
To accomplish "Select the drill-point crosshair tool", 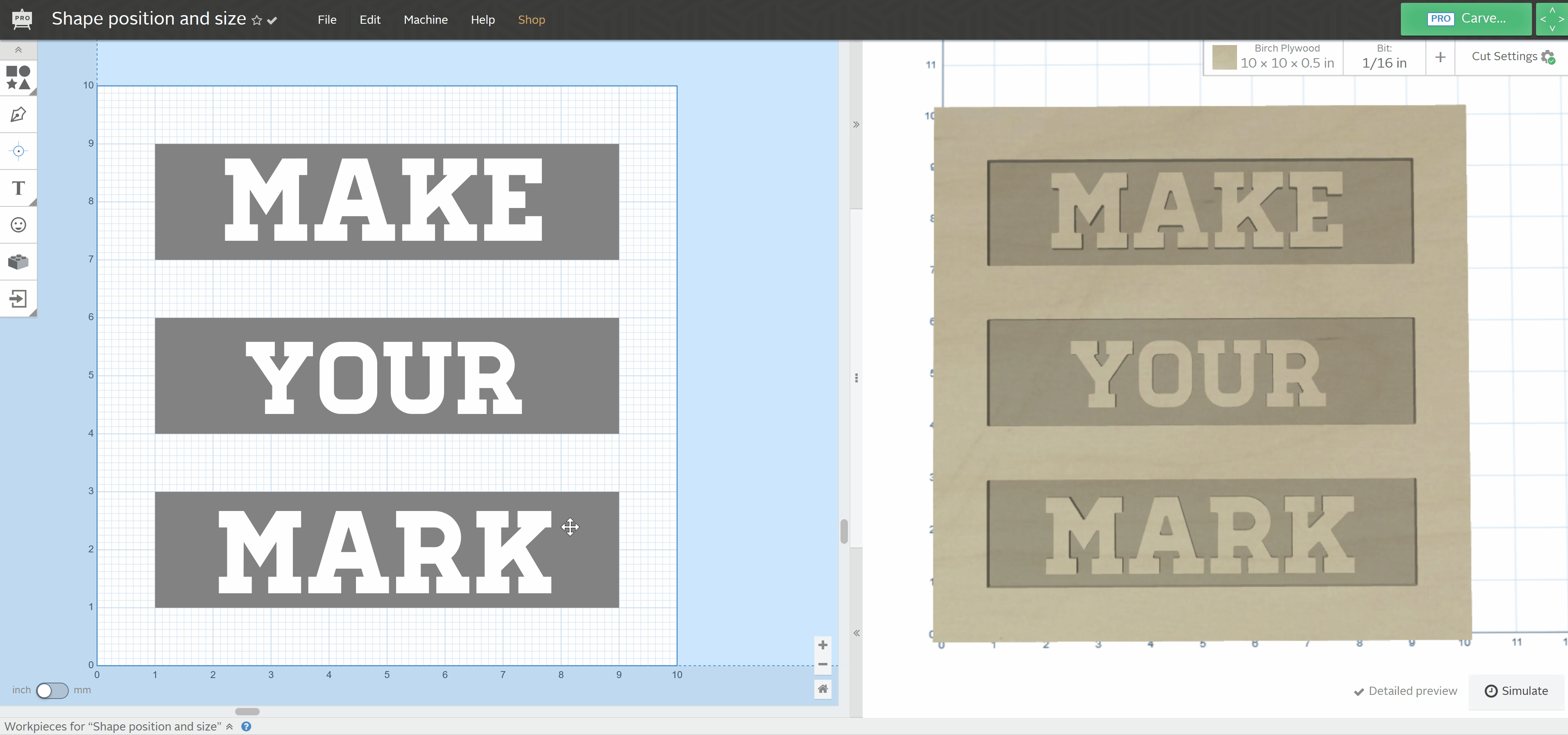I will [18, 151].
